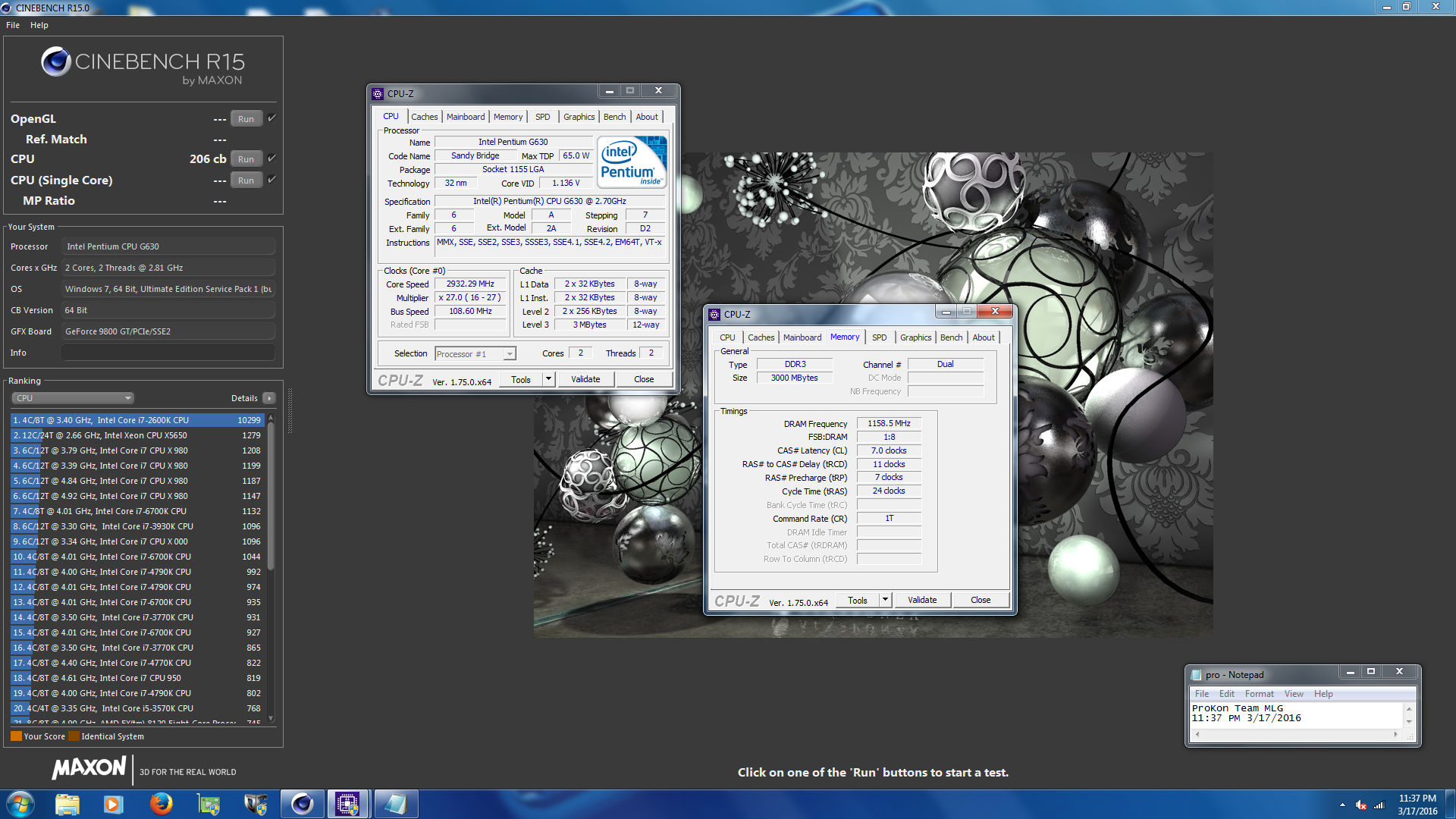The width and height of the screenshot is (1456, 819).
Task: Click the Core Speed value 2932.29 MHz
Action: pyautogui.click(x=470, y=284)
